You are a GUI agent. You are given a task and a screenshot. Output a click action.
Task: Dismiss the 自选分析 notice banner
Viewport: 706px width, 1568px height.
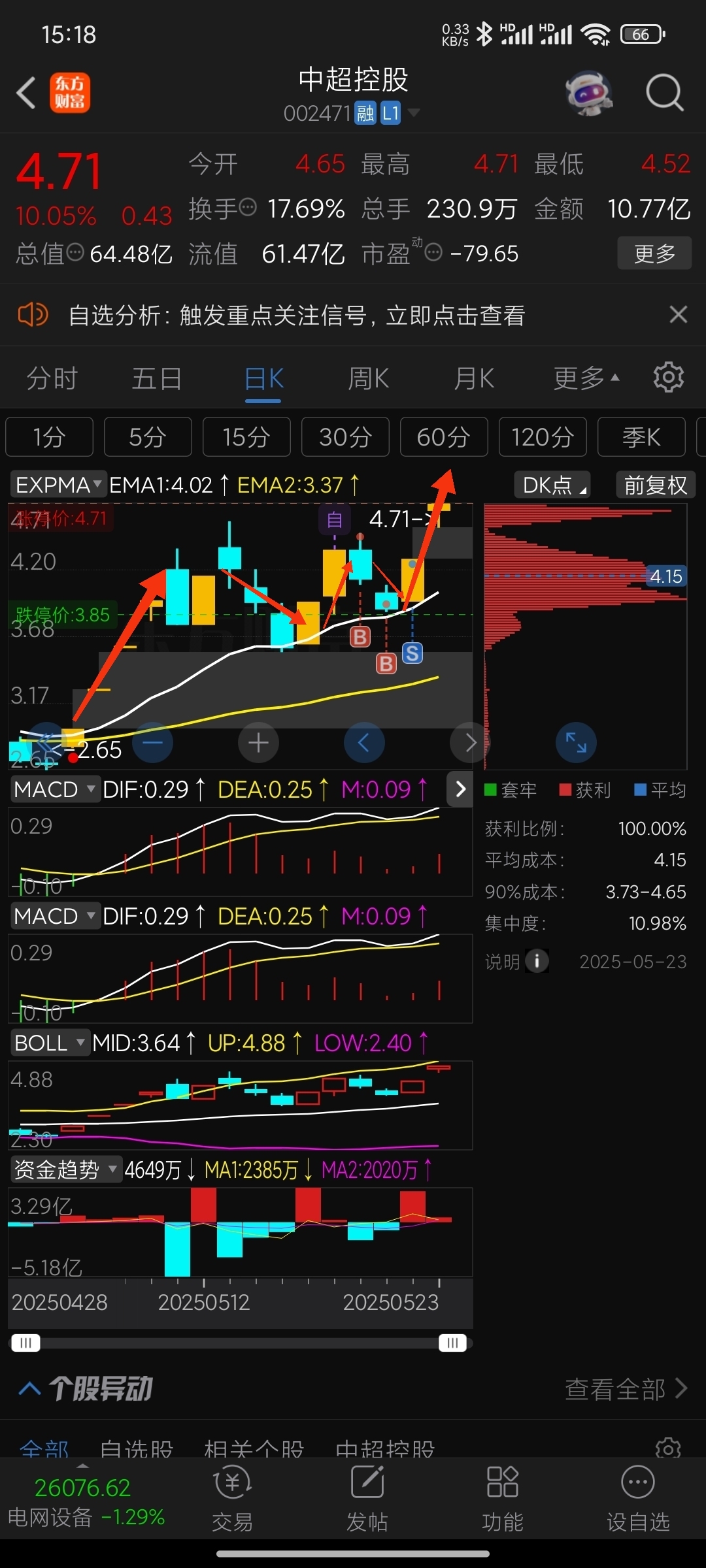679,314
